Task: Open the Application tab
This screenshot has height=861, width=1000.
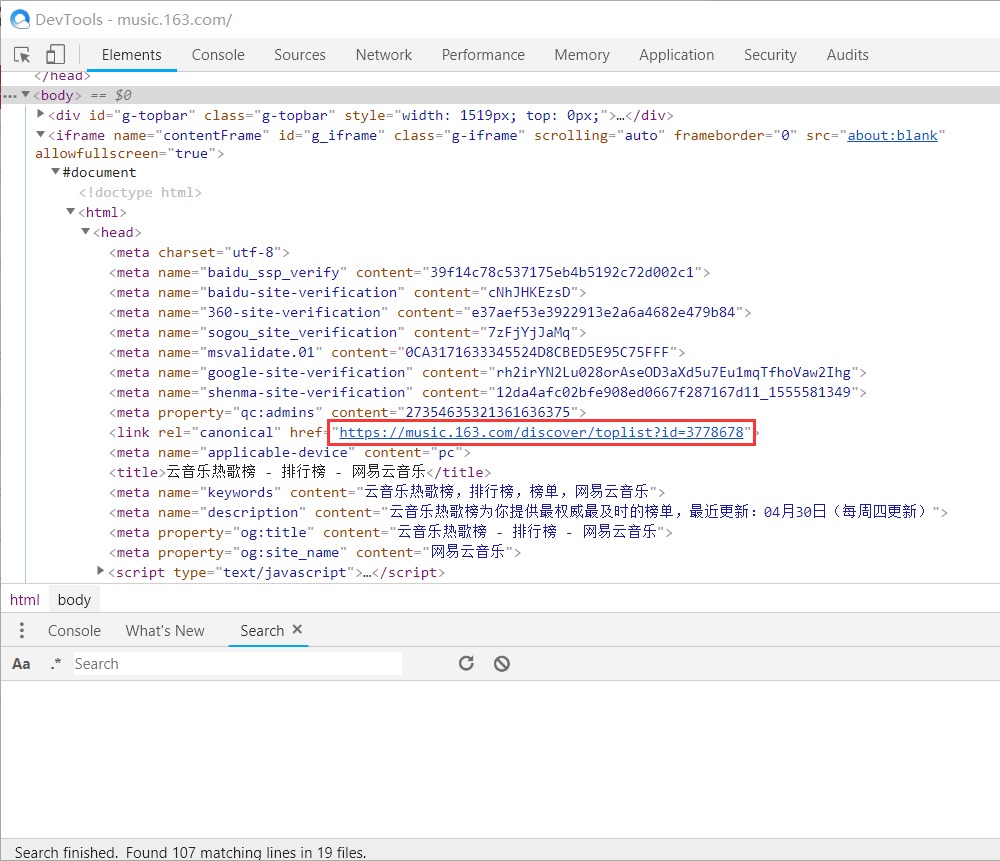Action: pos(677,55)
